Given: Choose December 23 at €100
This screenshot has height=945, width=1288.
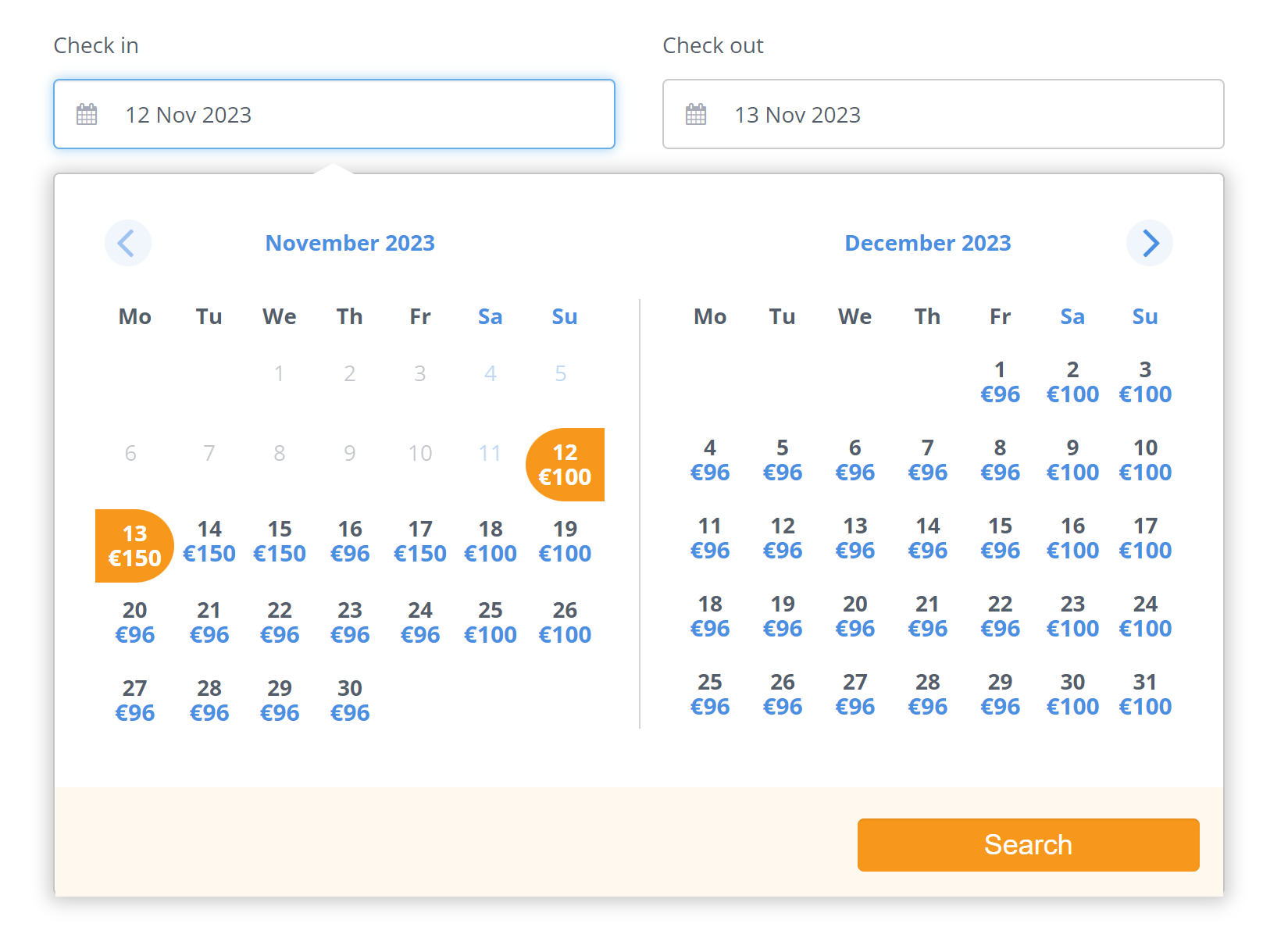Looking at the screenshot, I should (x=1072, y=616).
